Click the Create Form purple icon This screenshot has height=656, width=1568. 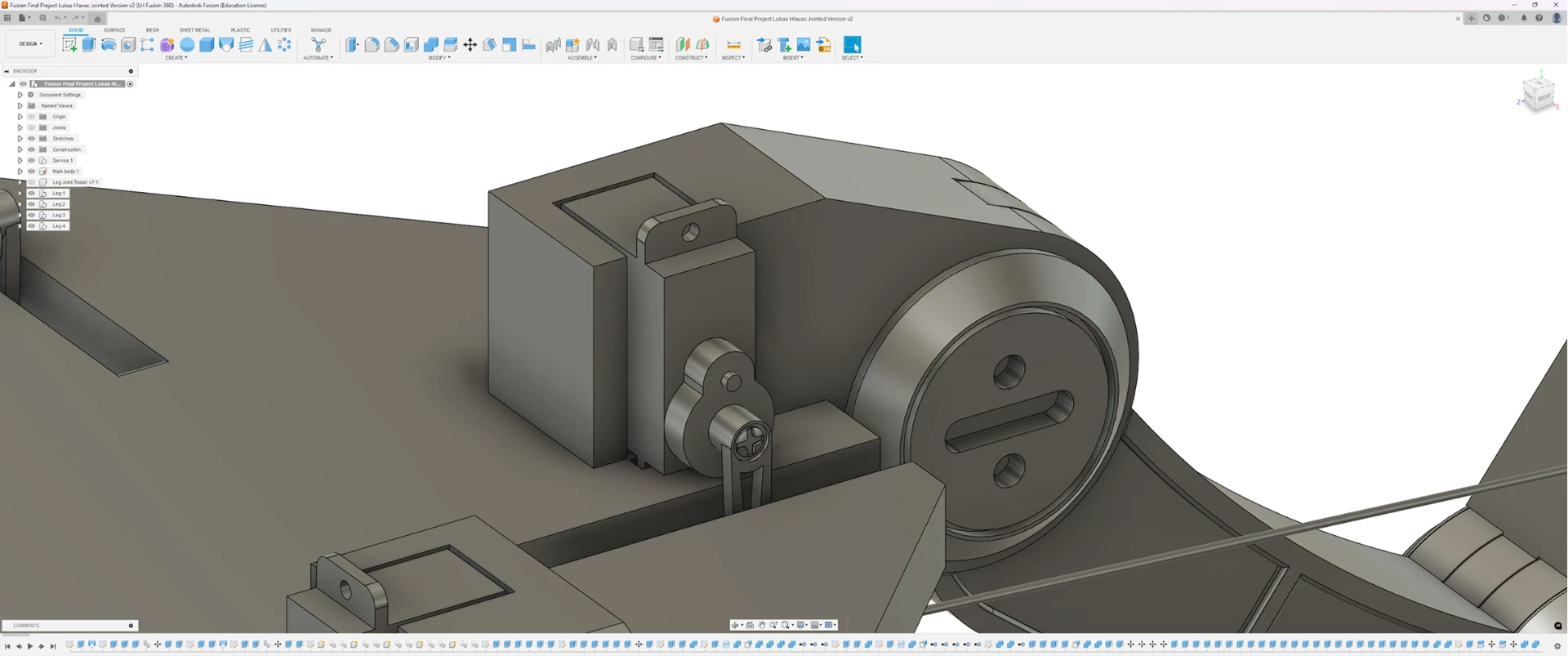(167, 45)
